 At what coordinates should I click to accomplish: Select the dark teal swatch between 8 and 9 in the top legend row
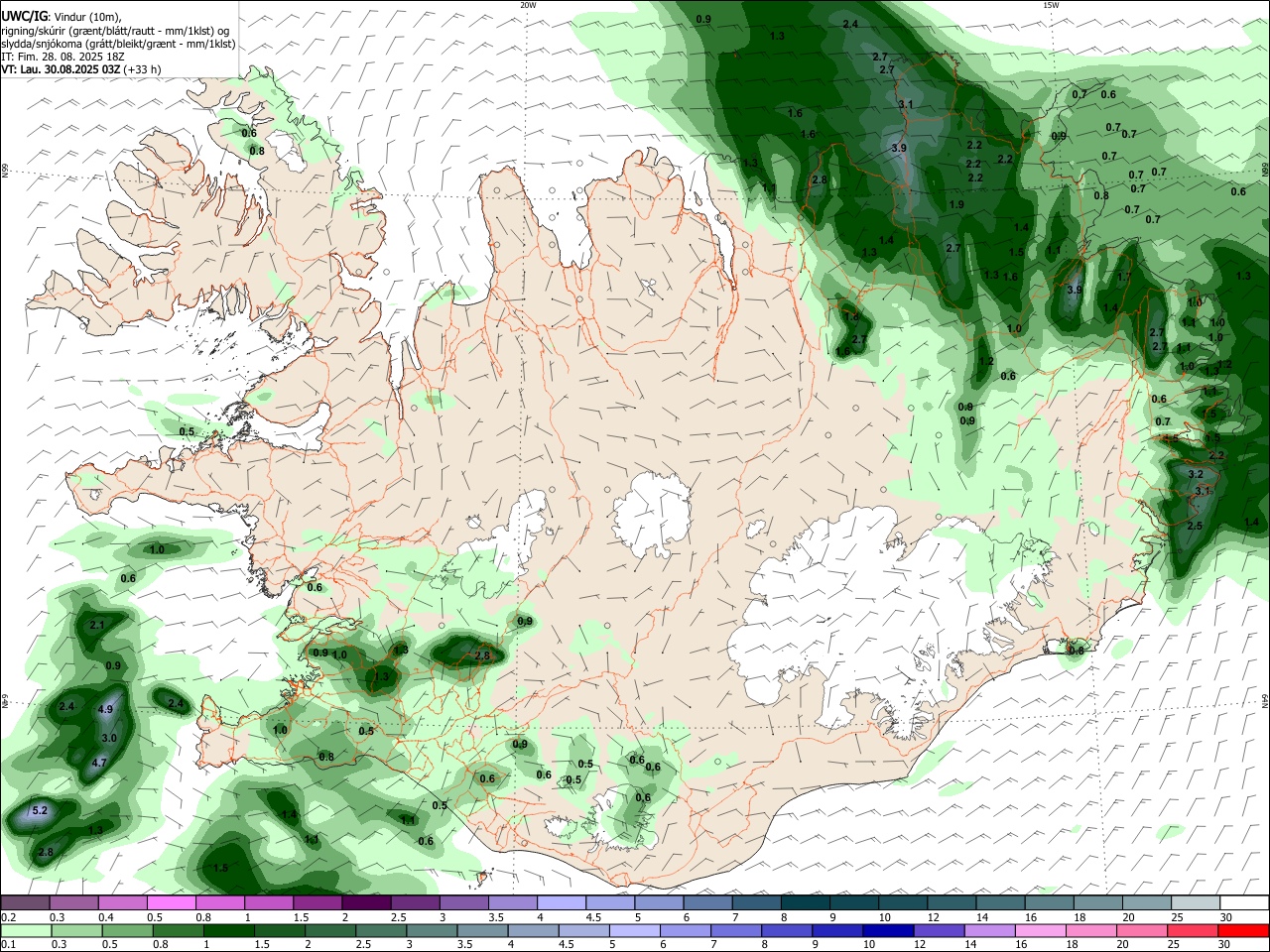click(x=805, y=903)
